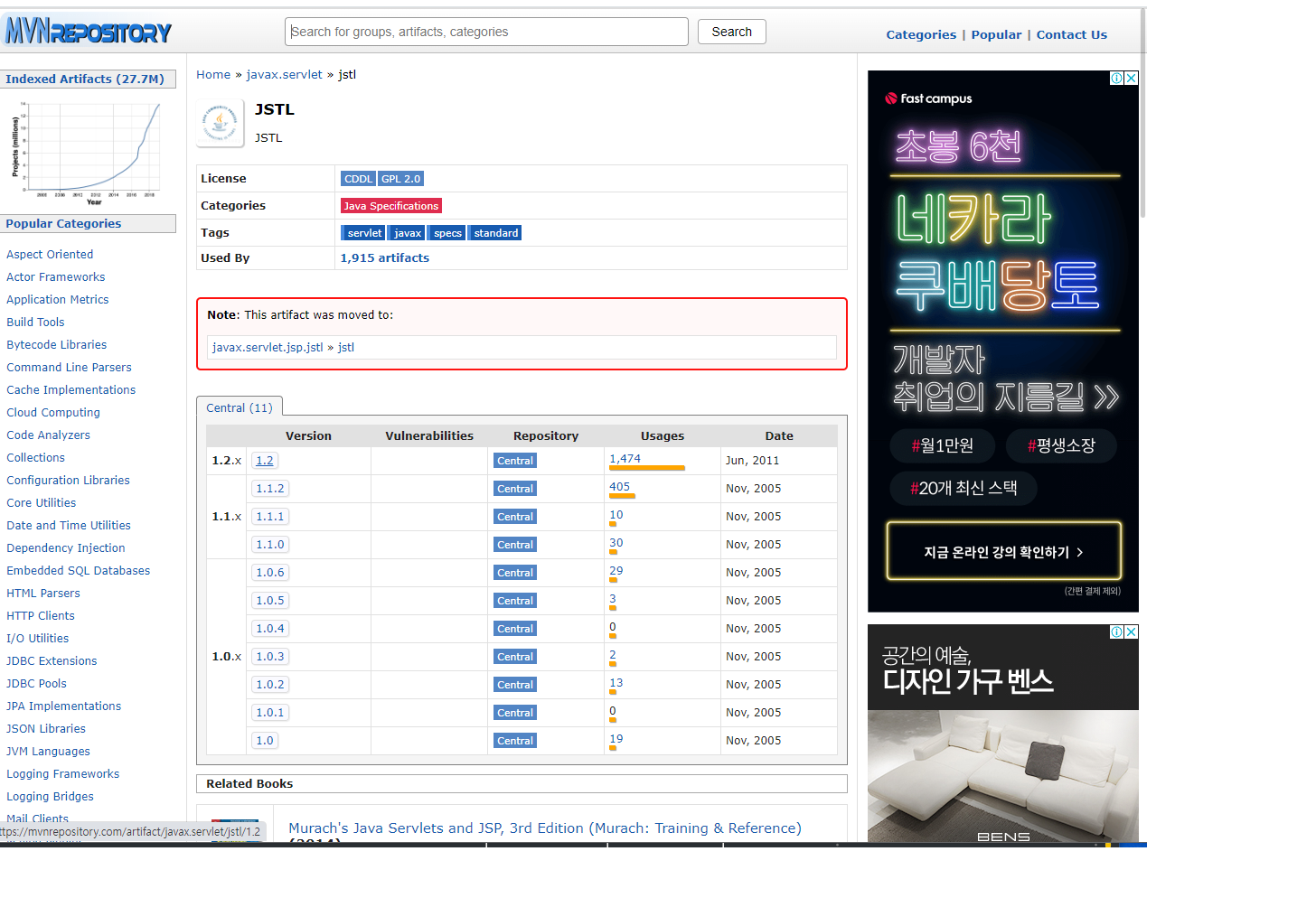Image resolution: width=1316 pixels, height=898 pixels.
Task: Open Popular in the top navigation
Action: tap(996, 34)
